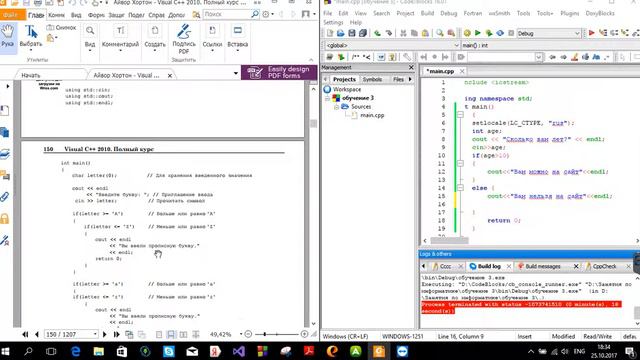Click Save icon in Code::Blocks toolbar
The width and height of the screenshot is (640, 360).
[x=351, y=33]
